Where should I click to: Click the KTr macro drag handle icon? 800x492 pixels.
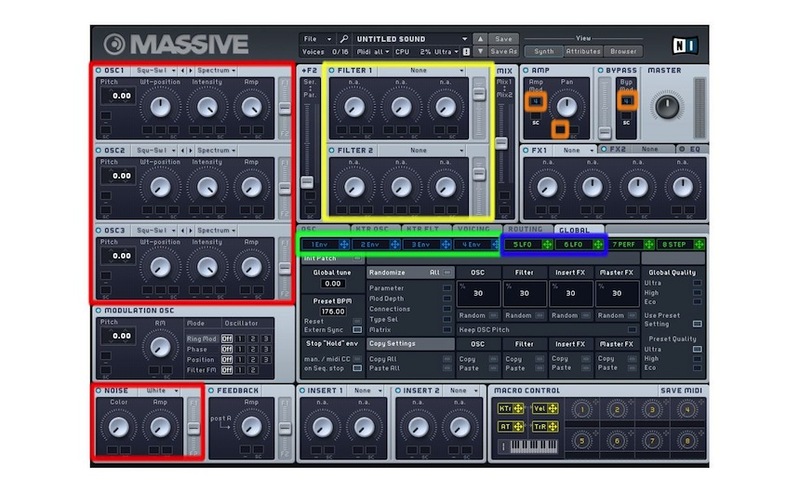(x=518, y=408)
